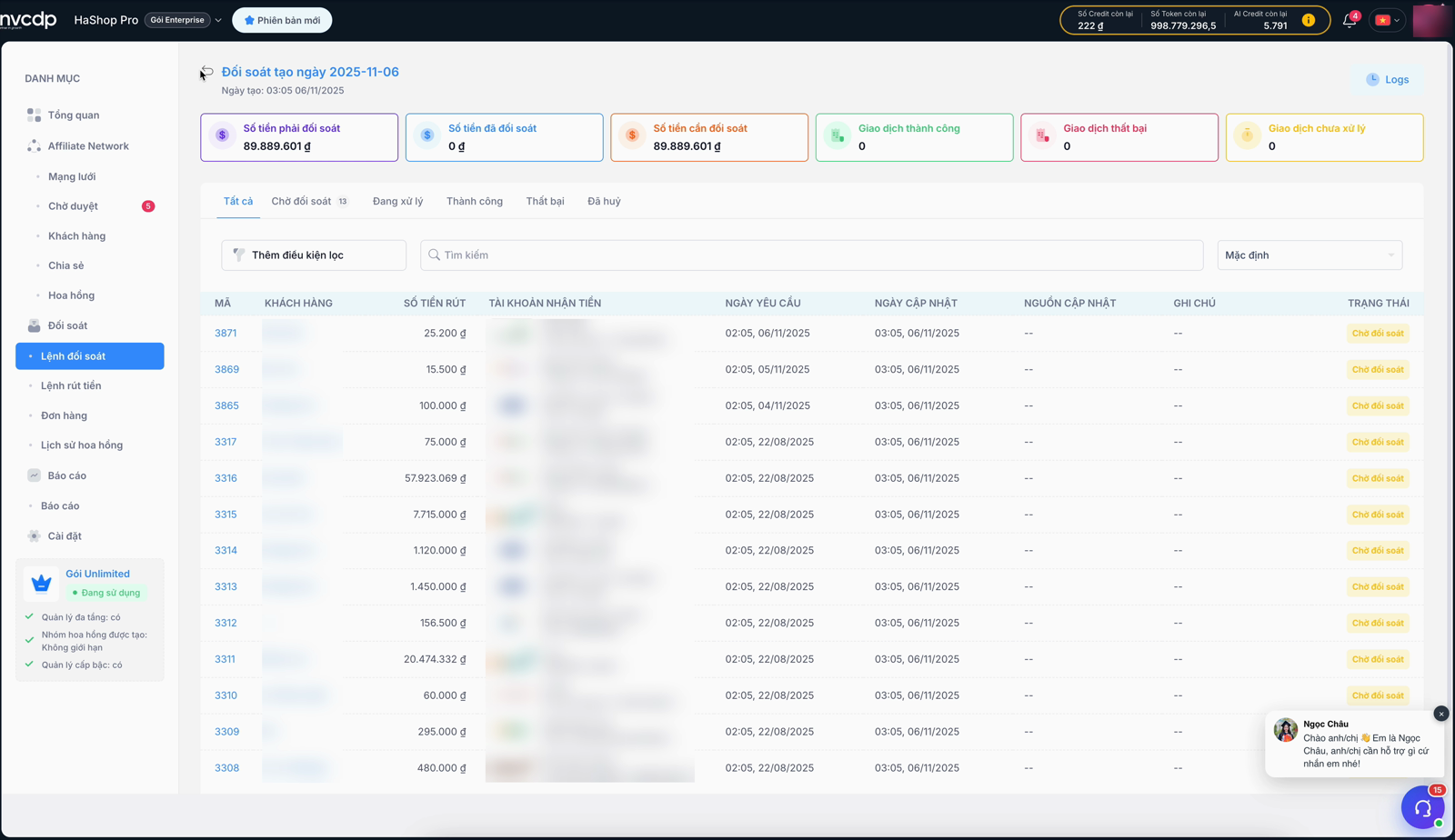This screenshot has height=840, width=1455.
Task: Switch to the Đã huỷ tab
Action: tap(604, 201)
